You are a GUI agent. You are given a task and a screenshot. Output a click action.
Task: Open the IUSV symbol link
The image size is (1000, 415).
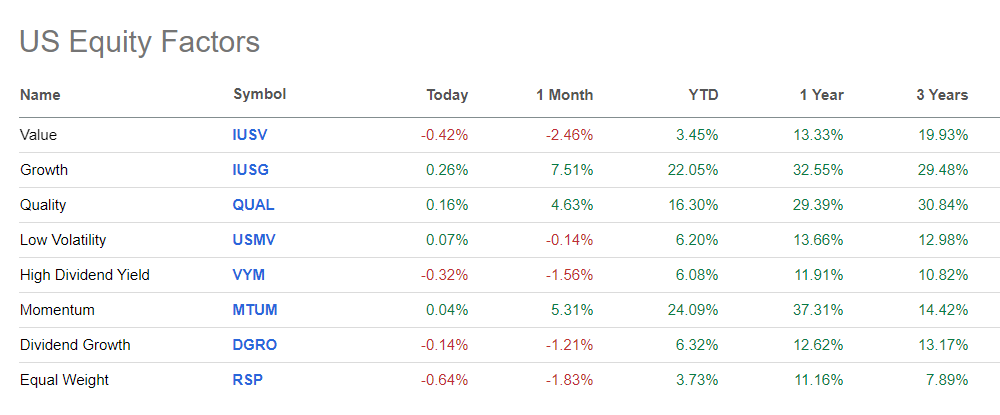(250, 134)
